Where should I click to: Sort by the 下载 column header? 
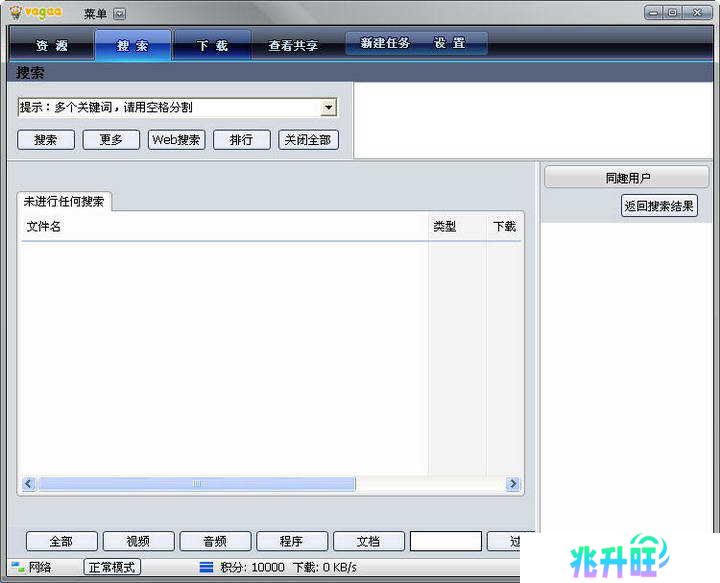click(x=504, y=226)
